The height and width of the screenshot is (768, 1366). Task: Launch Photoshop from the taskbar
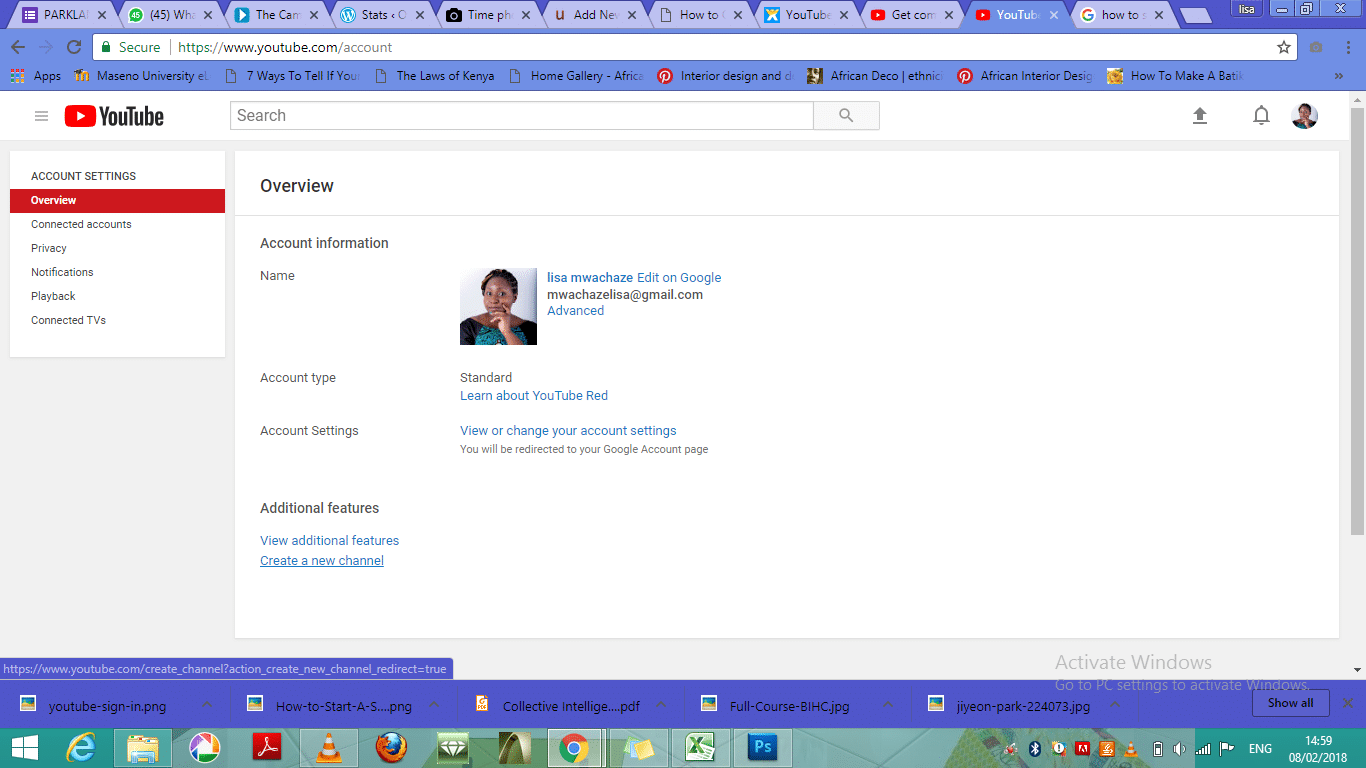click(x=763, y=748)
